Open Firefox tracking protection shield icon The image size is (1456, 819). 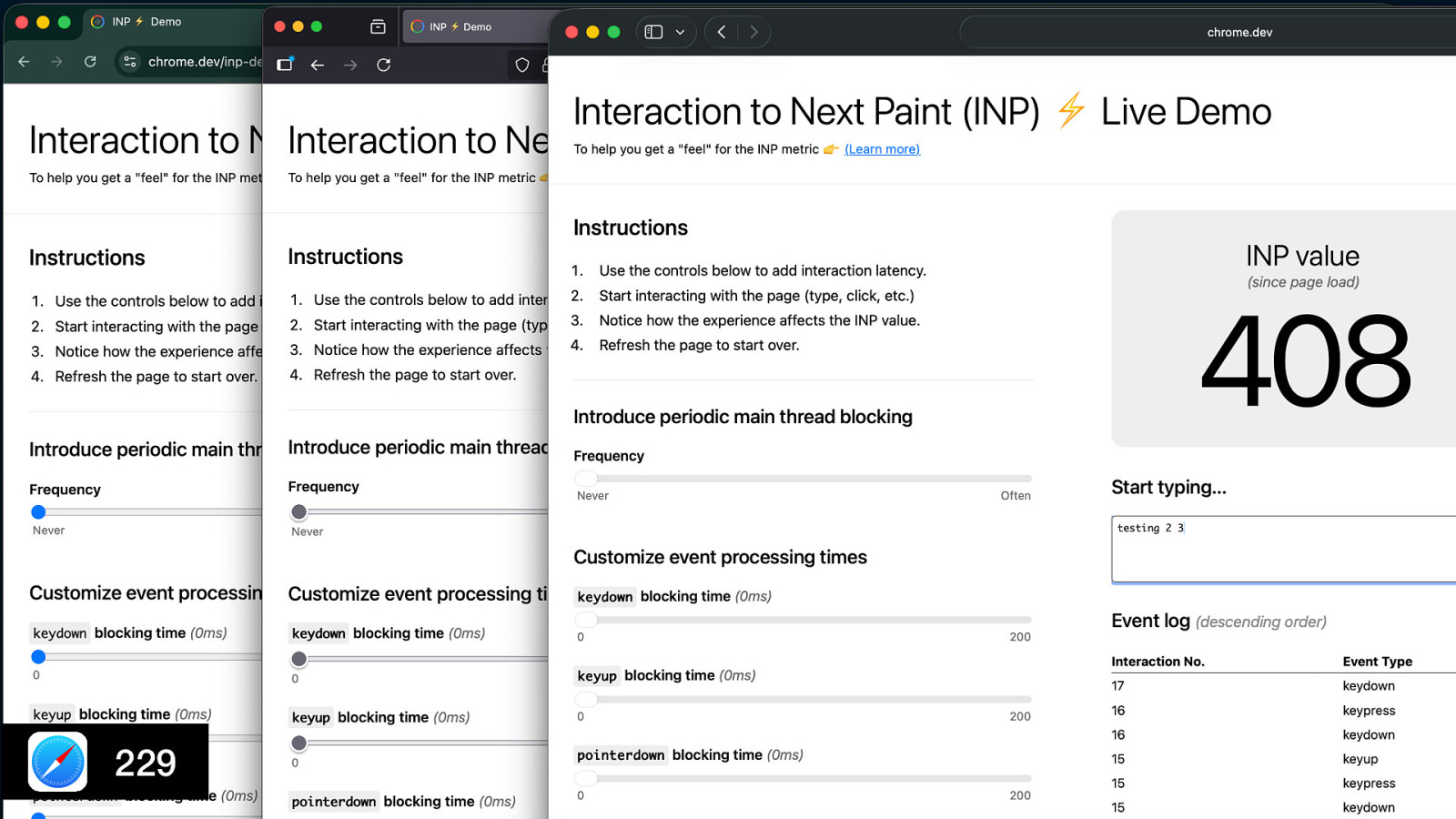(522, 65)
